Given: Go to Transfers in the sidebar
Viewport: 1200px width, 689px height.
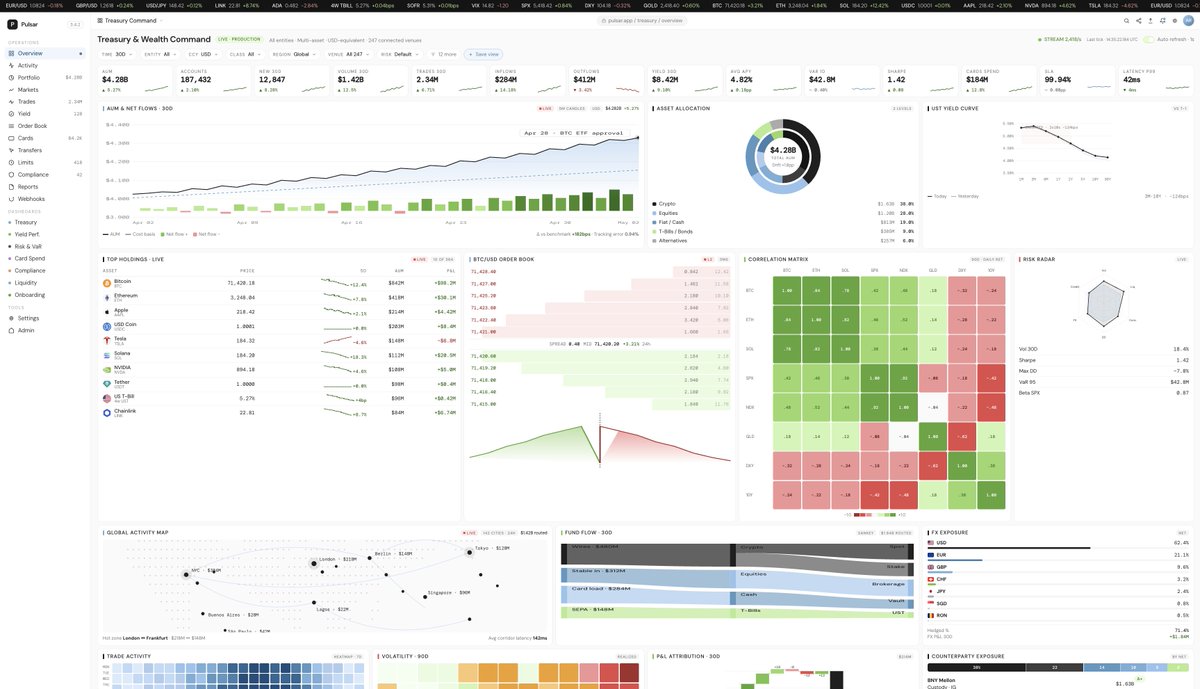Looking at the screenshot, I should pyautogui.click(x=45, y=150).
